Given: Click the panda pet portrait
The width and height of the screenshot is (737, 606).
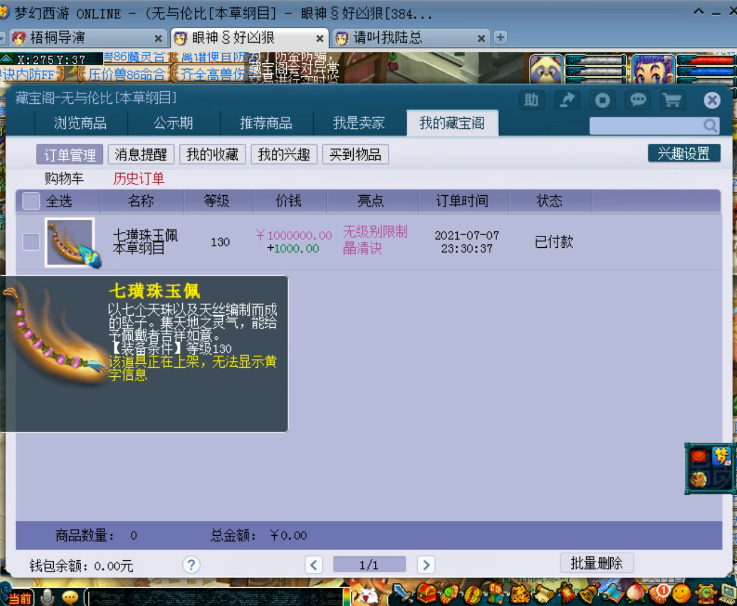Looking at the screenshot, I should click(x=546, y=70).
